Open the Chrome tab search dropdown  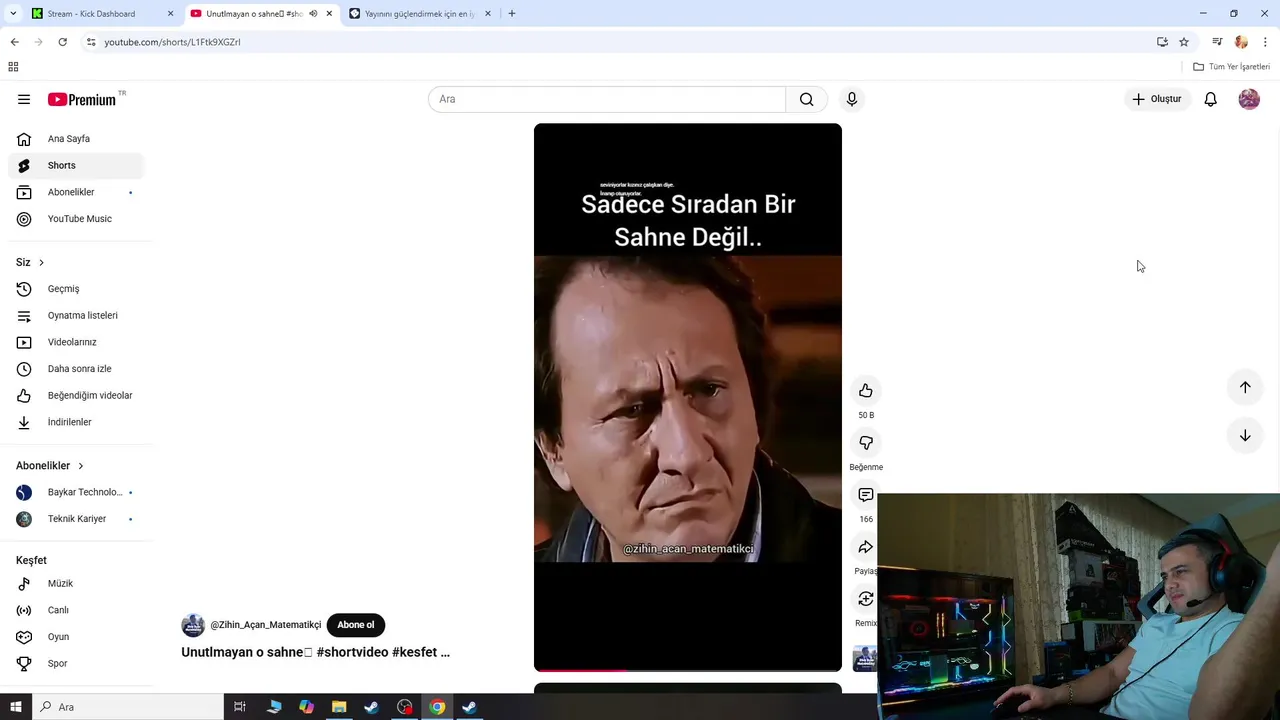point(13,14)
